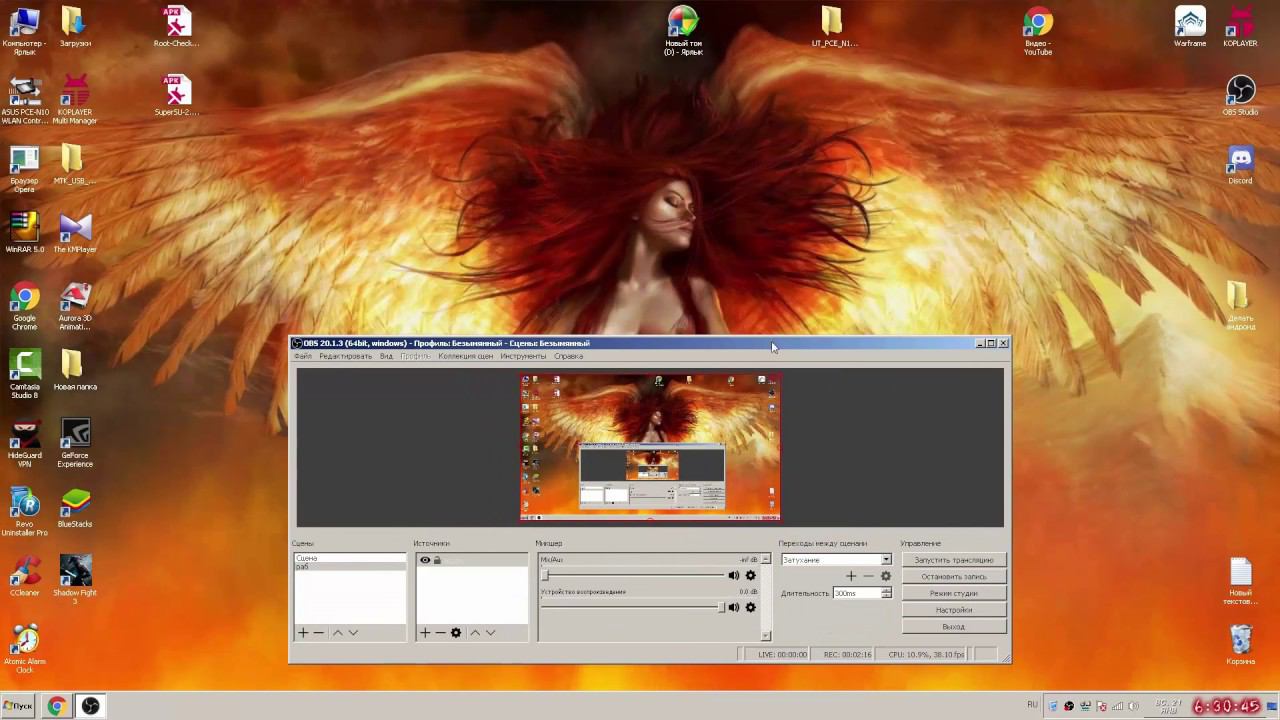Open the Корзина recycle bin icon
This screenshot has width=1280, height=720.
[x=1240, y=645]
